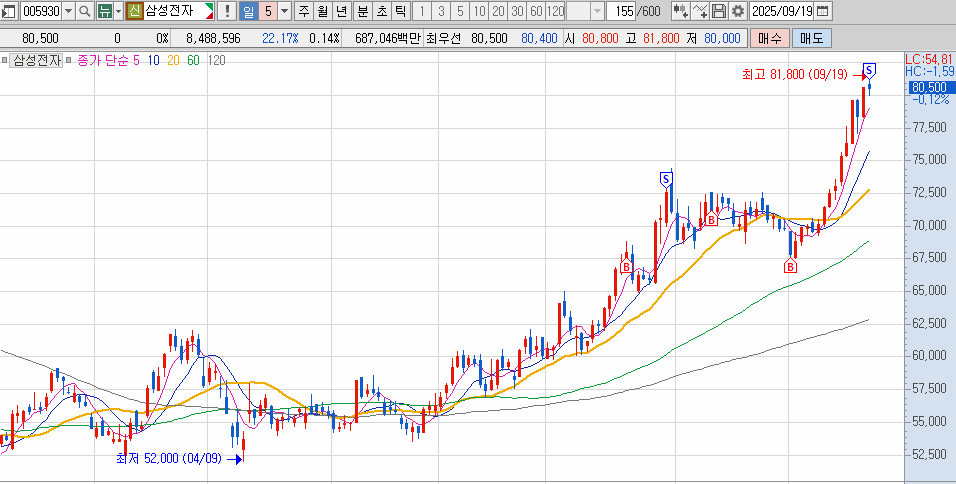Image resolution: width=956 pixels, height=484 pixels.
Task: Expand the period number 5 dropdown
Action: [284, 11]
